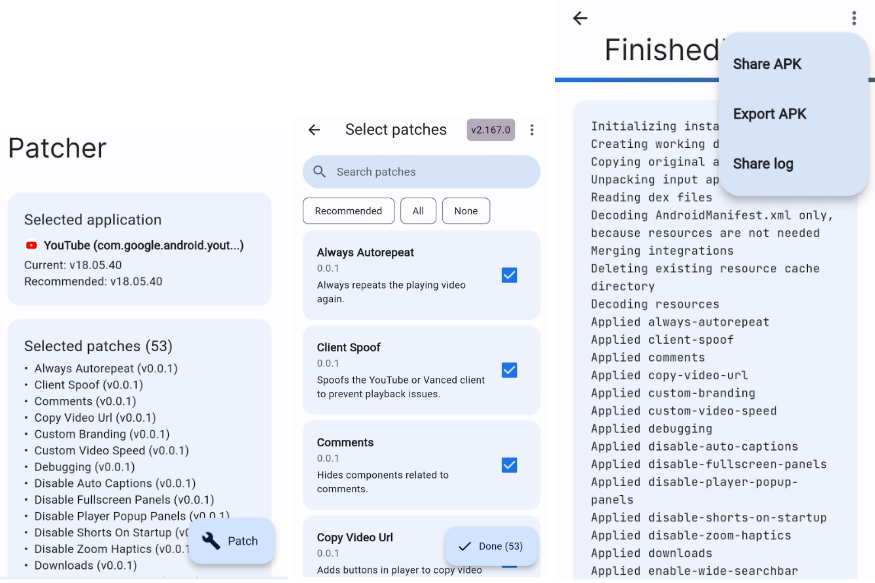Tap the Search patches input field
This screenshot has width=875, height=583.
(x=420, y=172)
